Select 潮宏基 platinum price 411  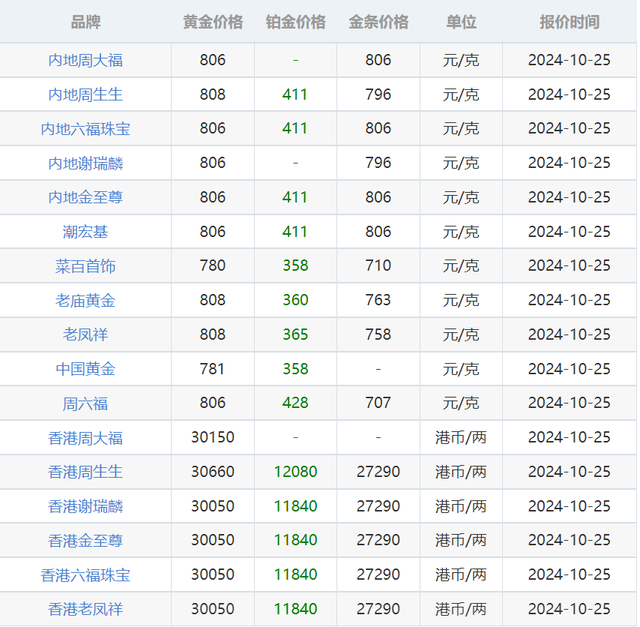[295, 232]
